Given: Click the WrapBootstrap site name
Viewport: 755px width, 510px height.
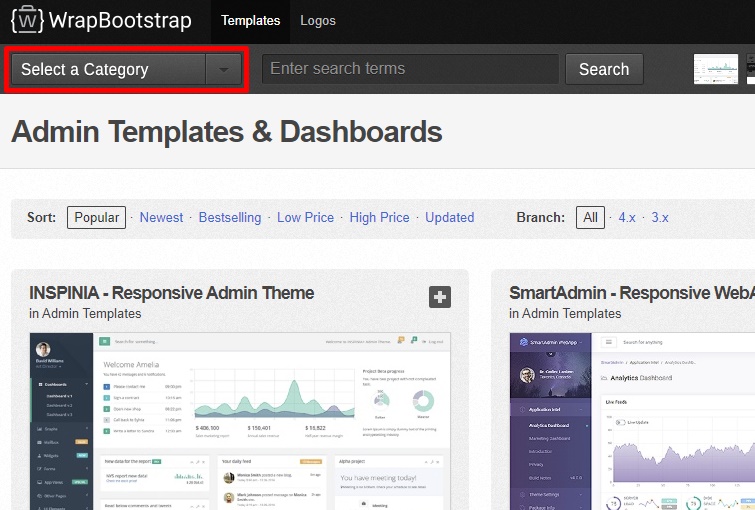Looking at the screenshot, I should tap(120, 21).
